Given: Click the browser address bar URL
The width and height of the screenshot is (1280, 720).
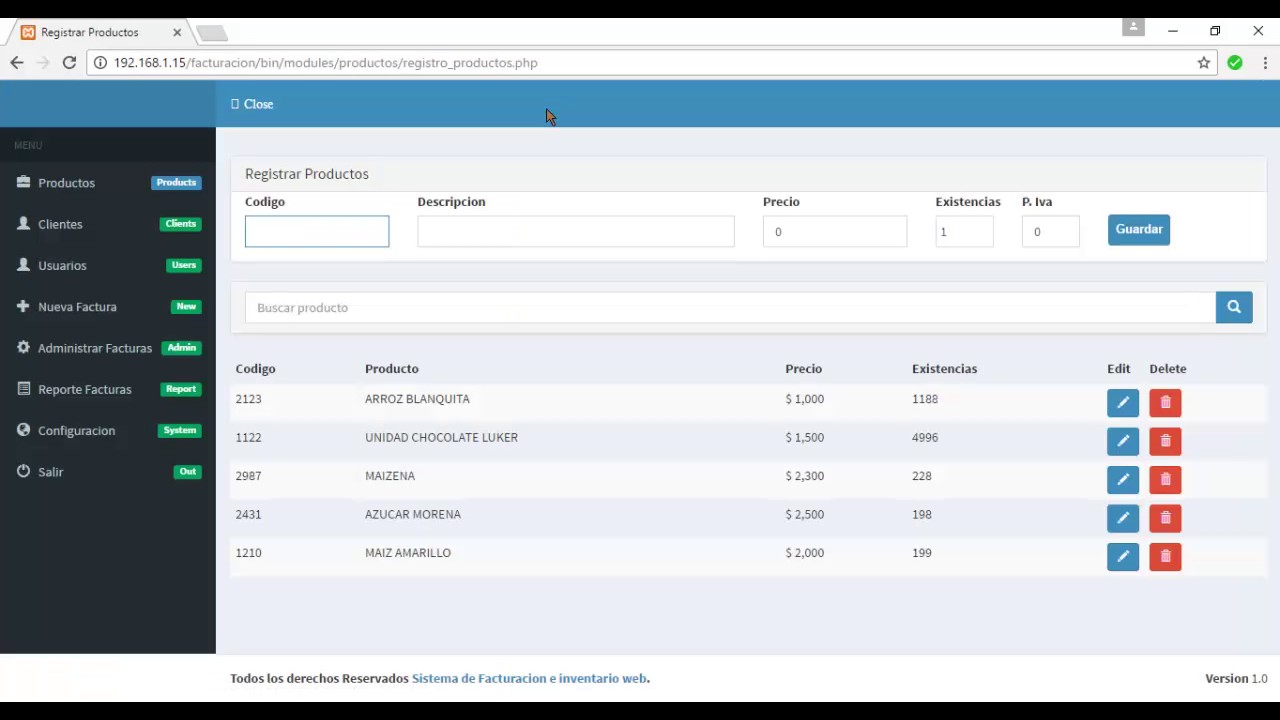Looking at the screenshot, I should pos(325,63).
